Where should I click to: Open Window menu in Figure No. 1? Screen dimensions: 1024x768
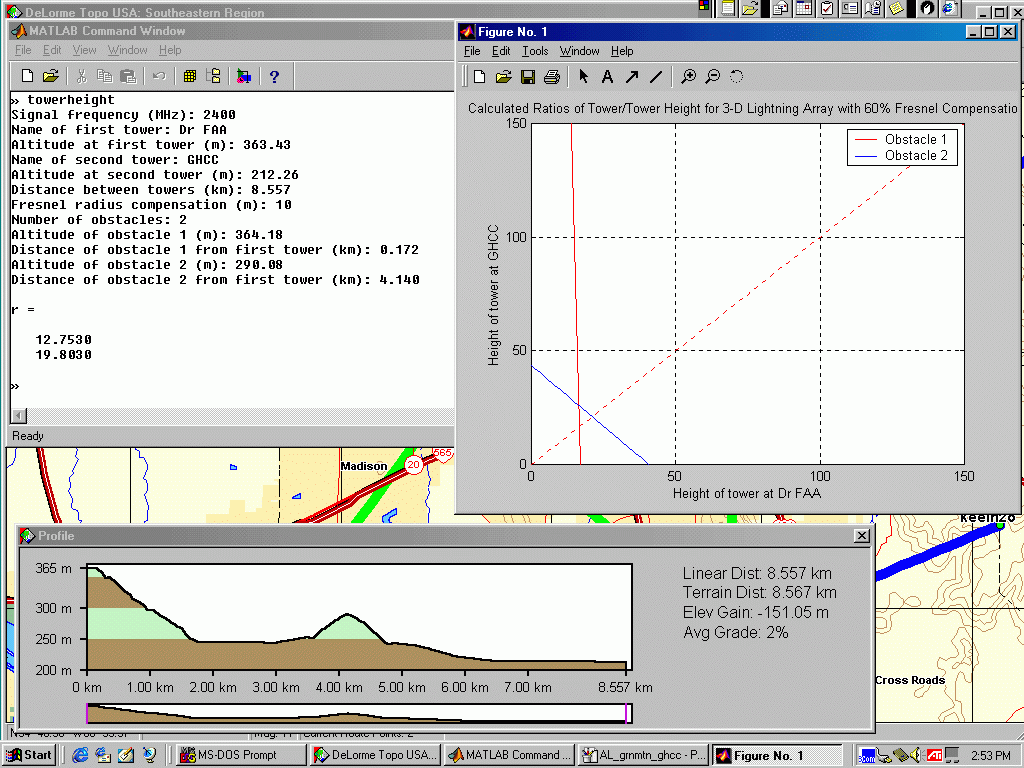click(x=579, y=51)
